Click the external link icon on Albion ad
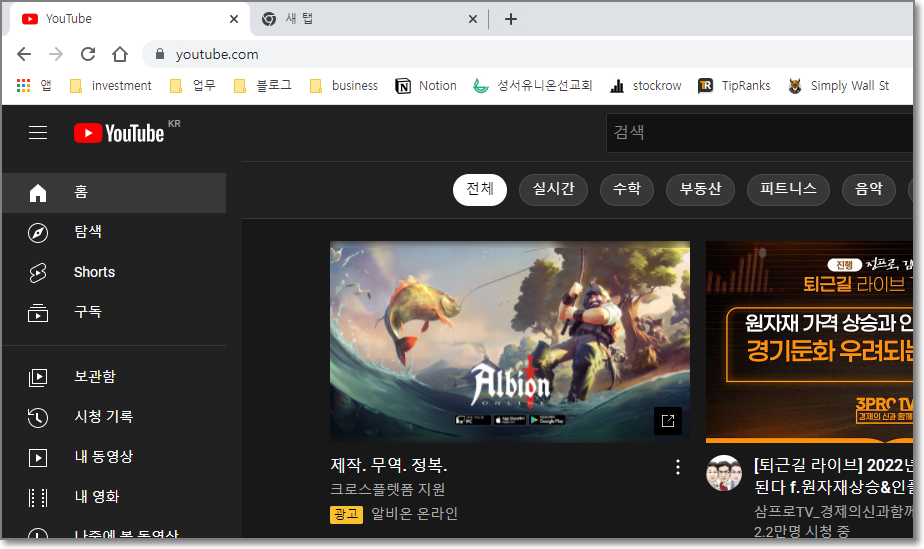Screen dimensions: 924x549 668,421
